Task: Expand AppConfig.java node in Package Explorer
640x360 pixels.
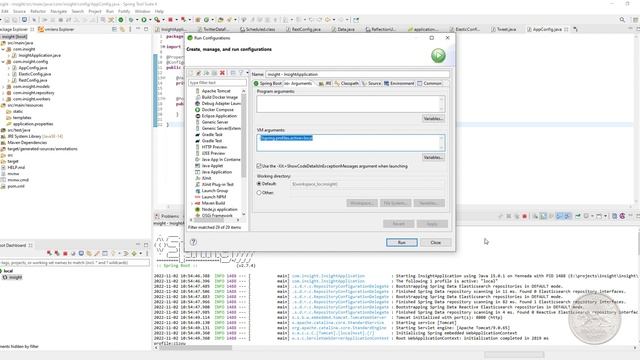Action: [9, 68]
